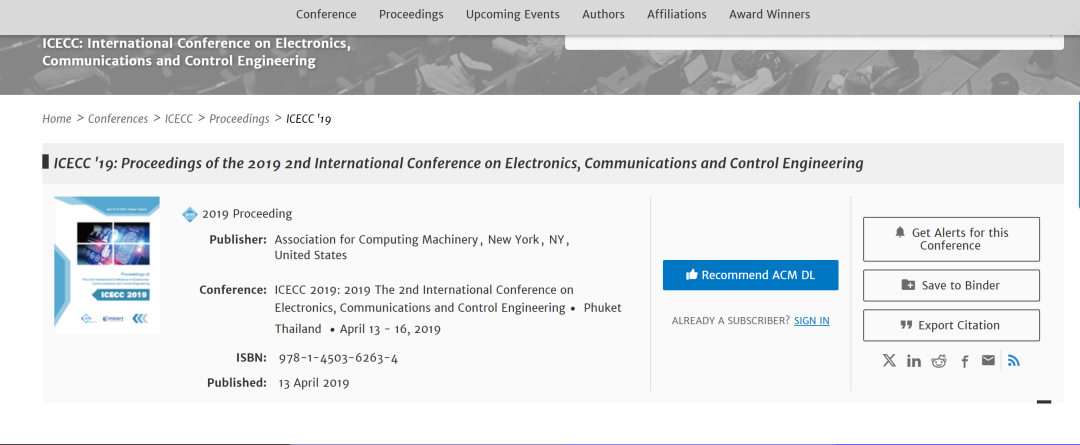Share on Reddit icon
The image size is (1080, 445).
(939, 361)
